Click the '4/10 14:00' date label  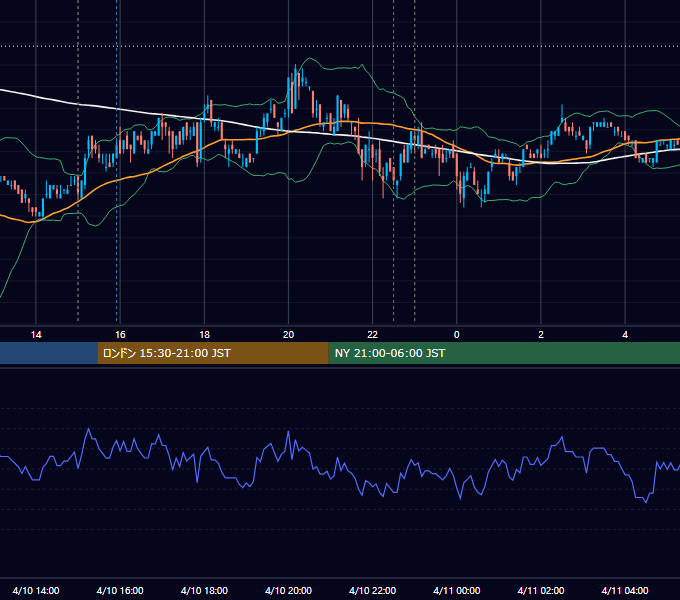click(x=36, y=590)
